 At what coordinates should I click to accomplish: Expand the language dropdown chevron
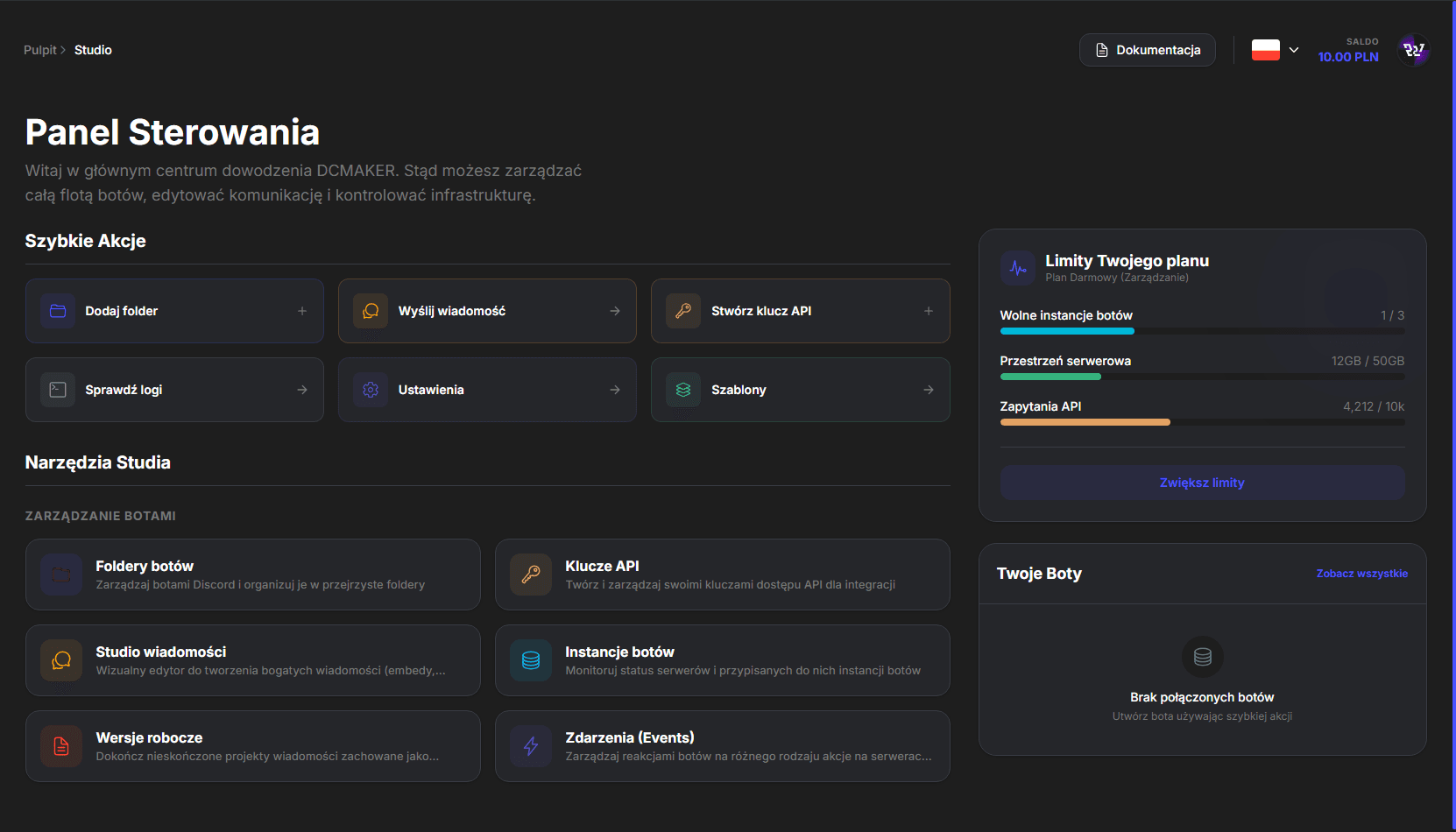[x=1294, y=50]
